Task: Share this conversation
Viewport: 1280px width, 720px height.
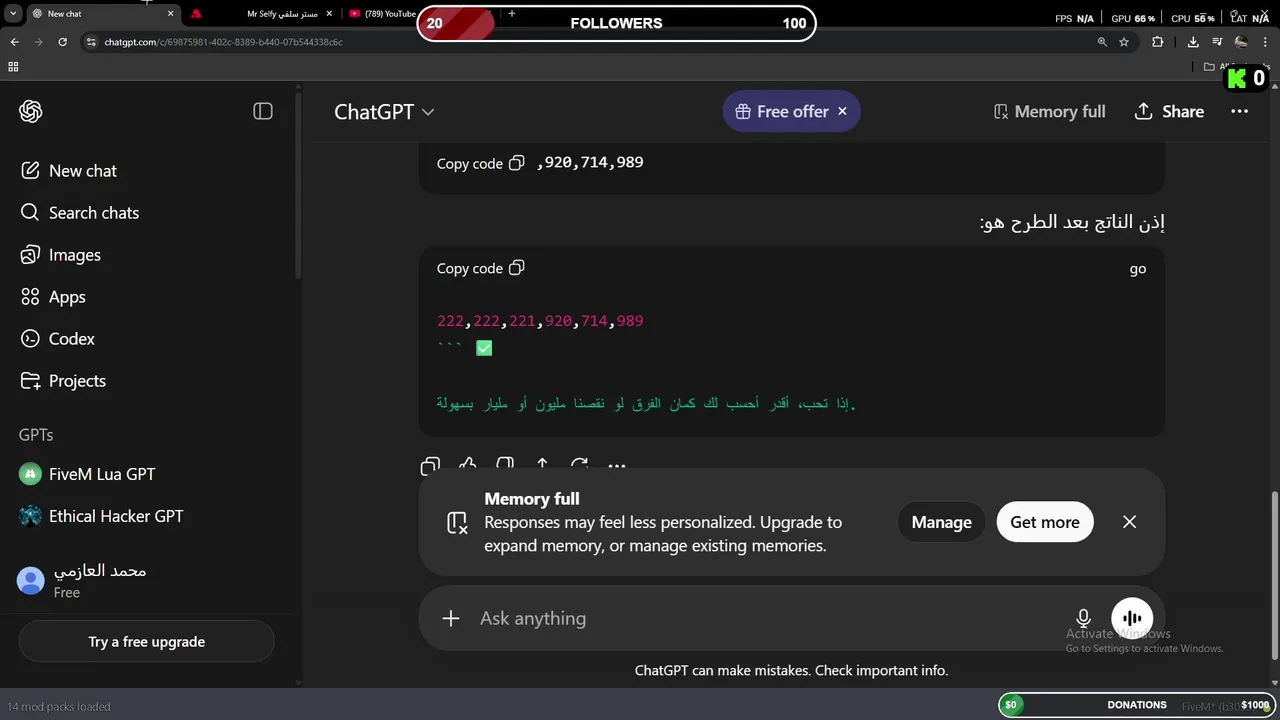Action: (1169, 112)
